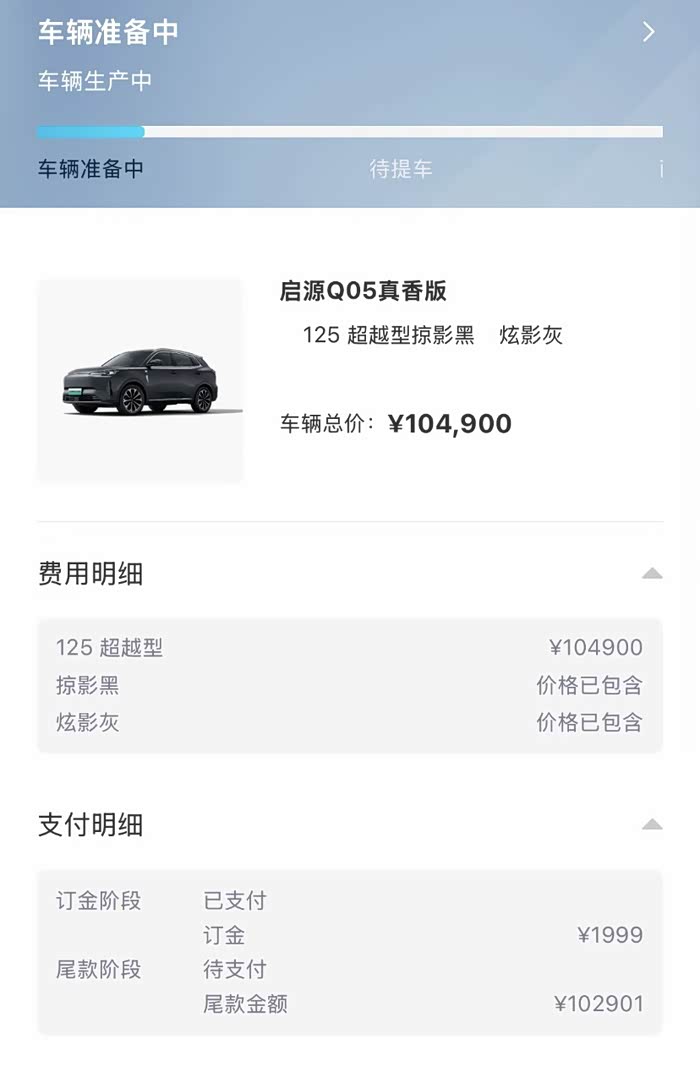This screenshot has width=700, height=1088.
Task: Tap the 车辆生产中 status subtitle
Action: click(x=95, y=81)
